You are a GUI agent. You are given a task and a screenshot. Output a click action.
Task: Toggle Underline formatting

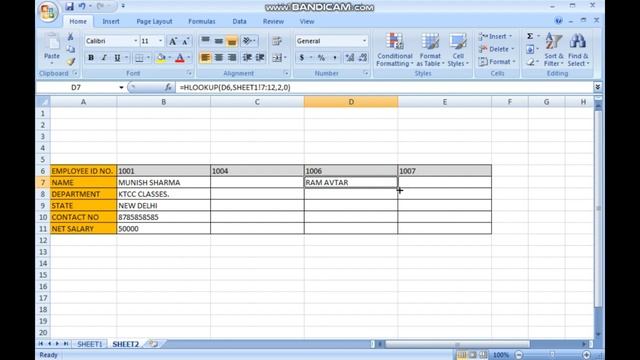point(117,58)
